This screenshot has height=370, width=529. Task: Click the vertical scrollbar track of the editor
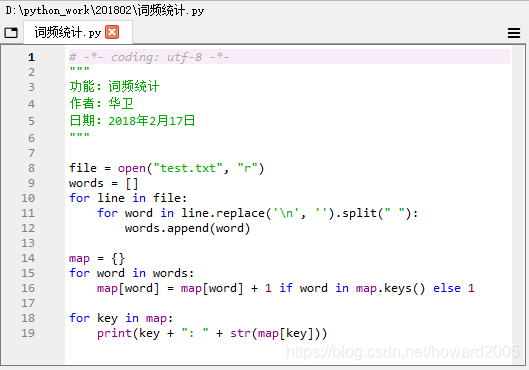517,206
